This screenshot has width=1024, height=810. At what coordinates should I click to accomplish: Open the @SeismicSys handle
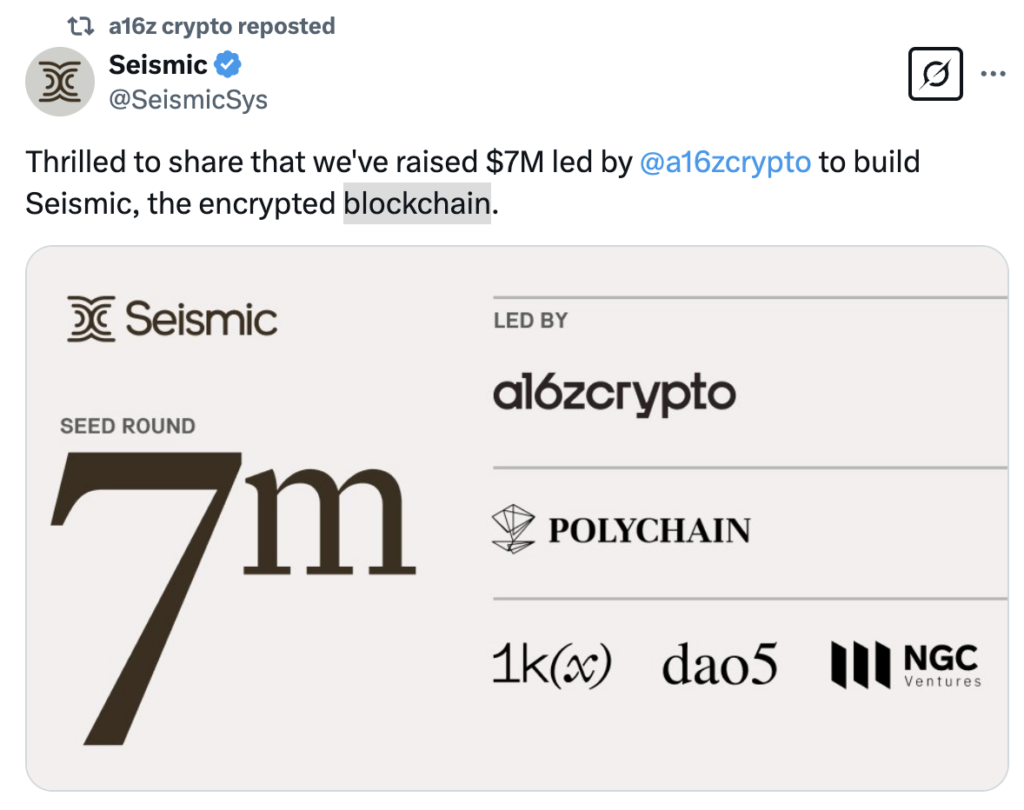tap(188, 99)
